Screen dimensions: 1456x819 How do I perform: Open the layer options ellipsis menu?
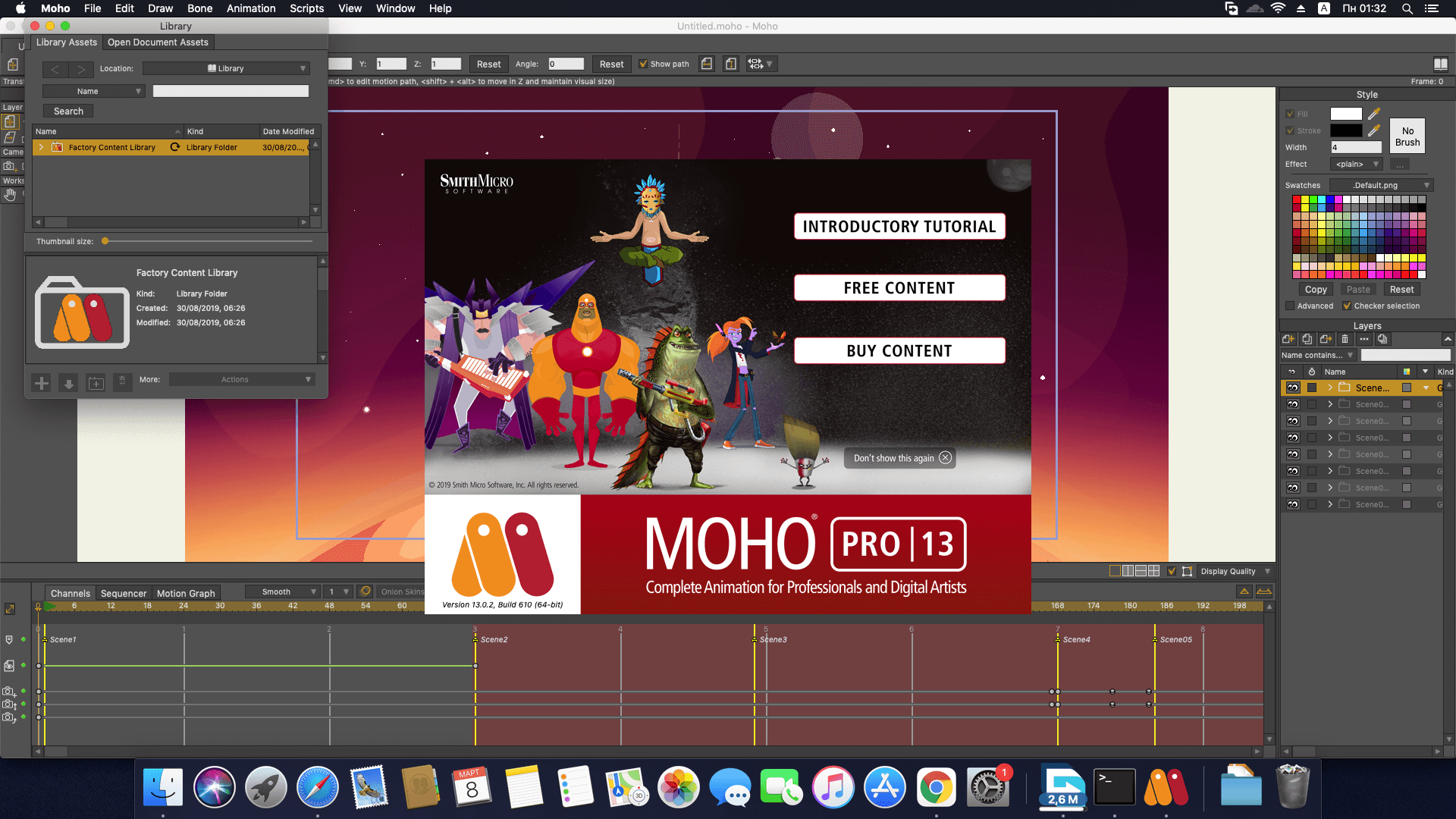click(1365, 339)
